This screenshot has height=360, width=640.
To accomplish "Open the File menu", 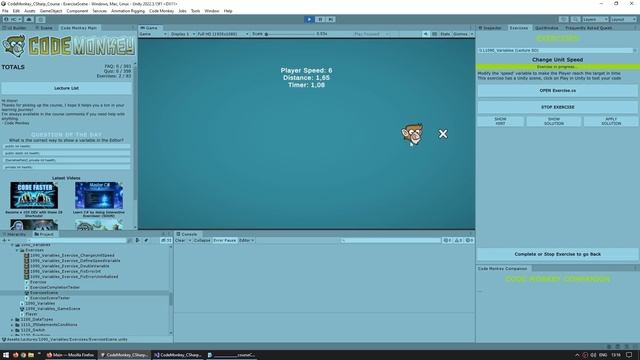I will 5,11.
